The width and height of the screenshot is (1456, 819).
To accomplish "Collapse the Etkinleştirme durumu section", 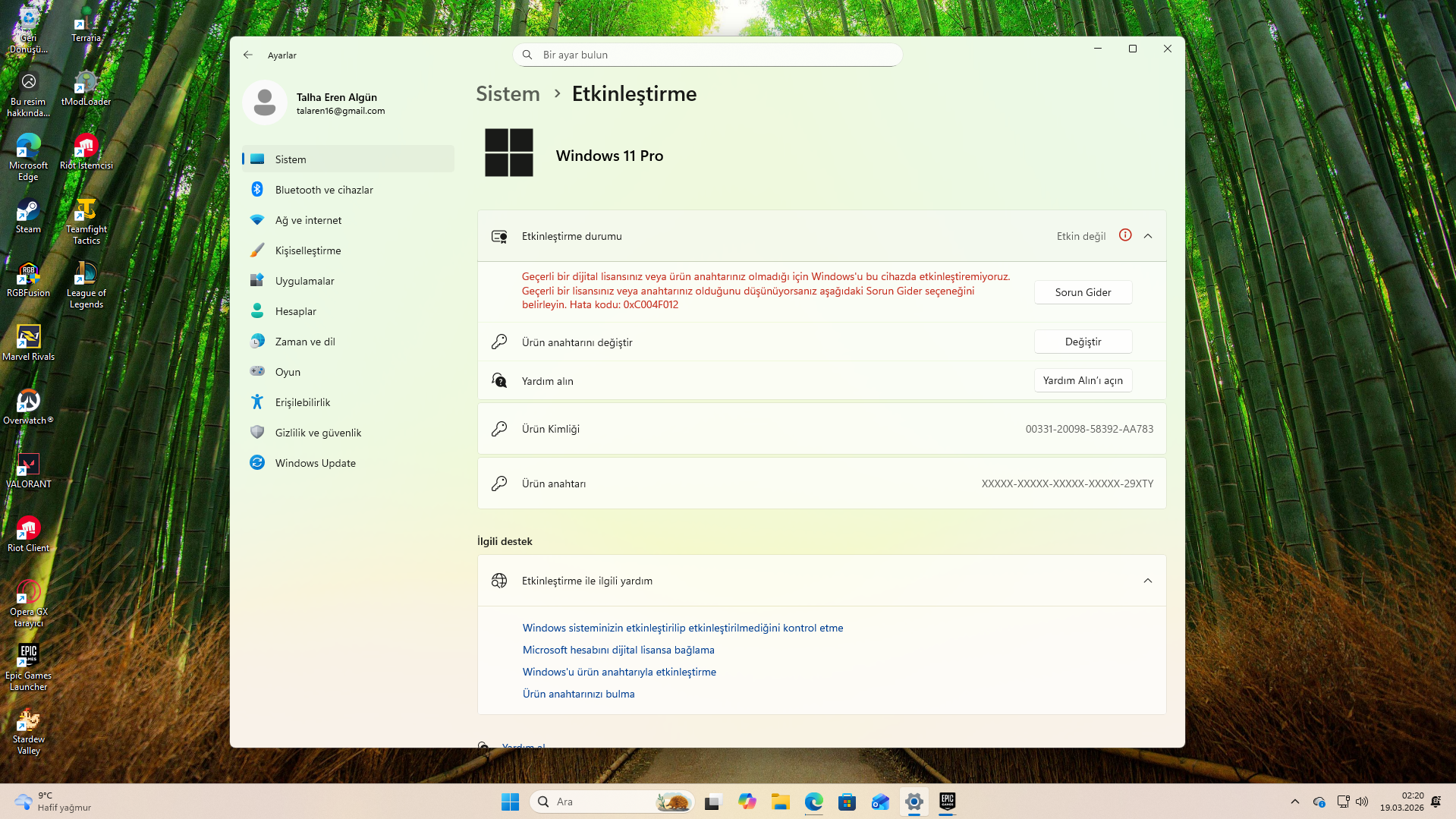I will point(1148,236).
